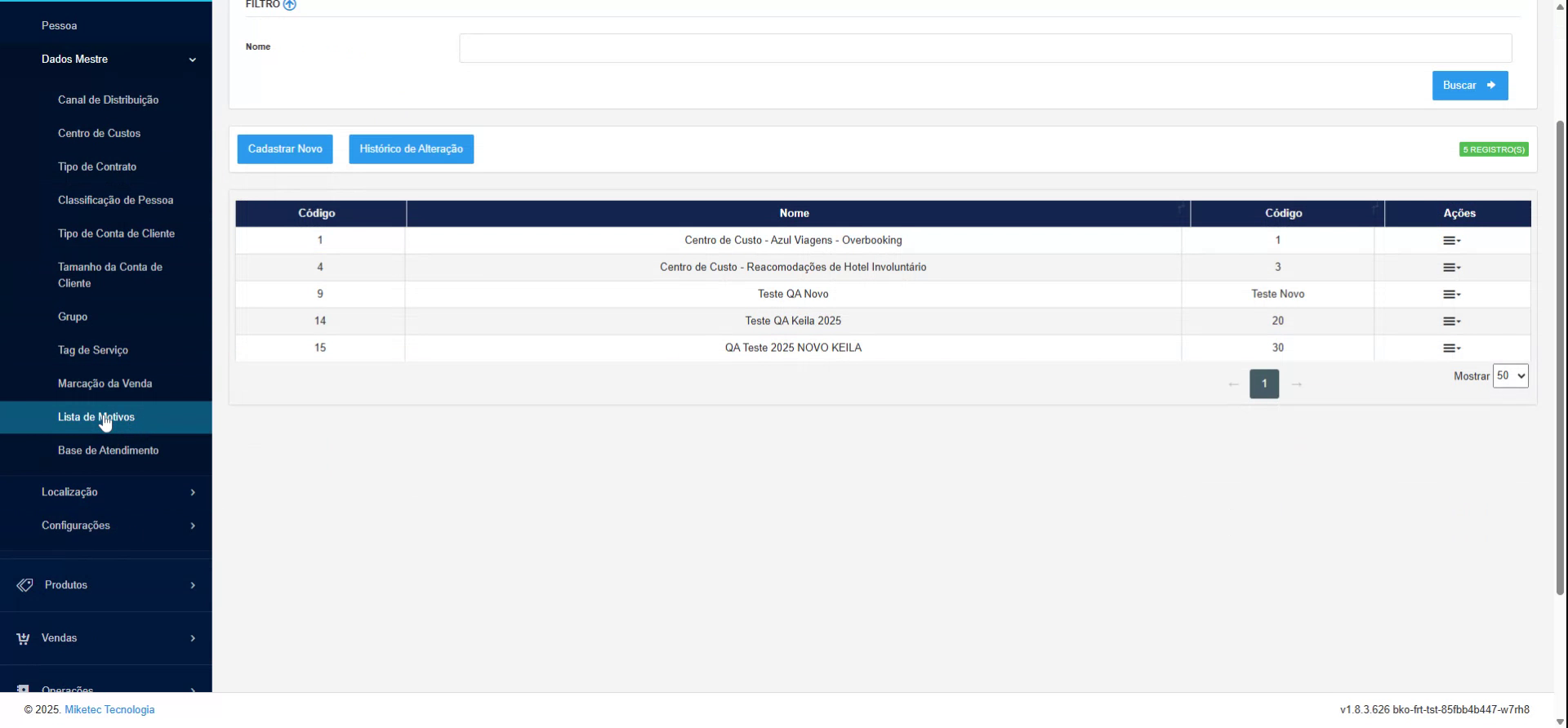Open Tipo de Conta de Cliente item
Image resolution: width=1568 pixels, height=728 pixels.
pos(117,233)
